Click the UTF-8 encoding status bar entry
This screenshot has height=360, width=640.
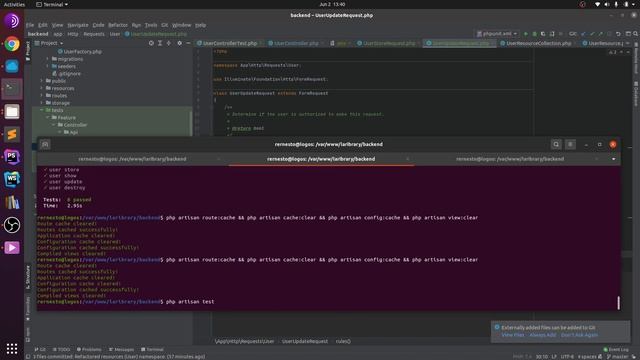point(567,357)
